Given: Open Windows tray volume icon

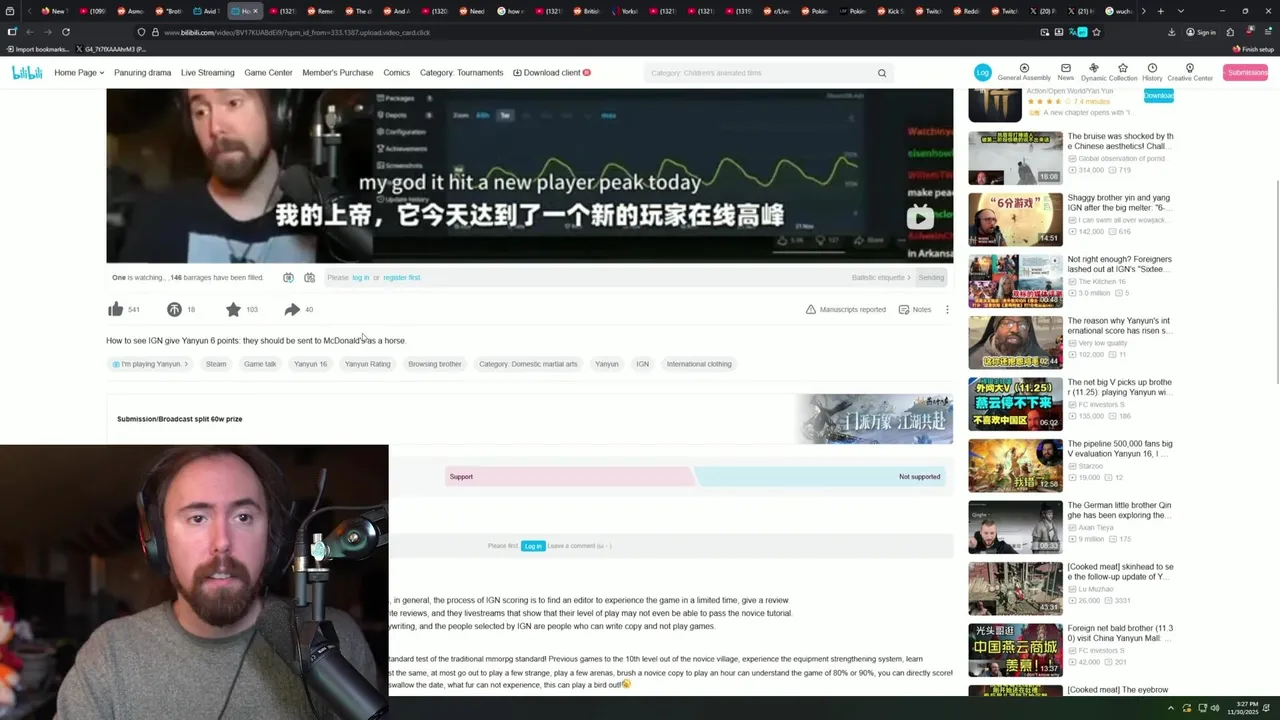Looking at the screenshot, I should pos(1215,708).
